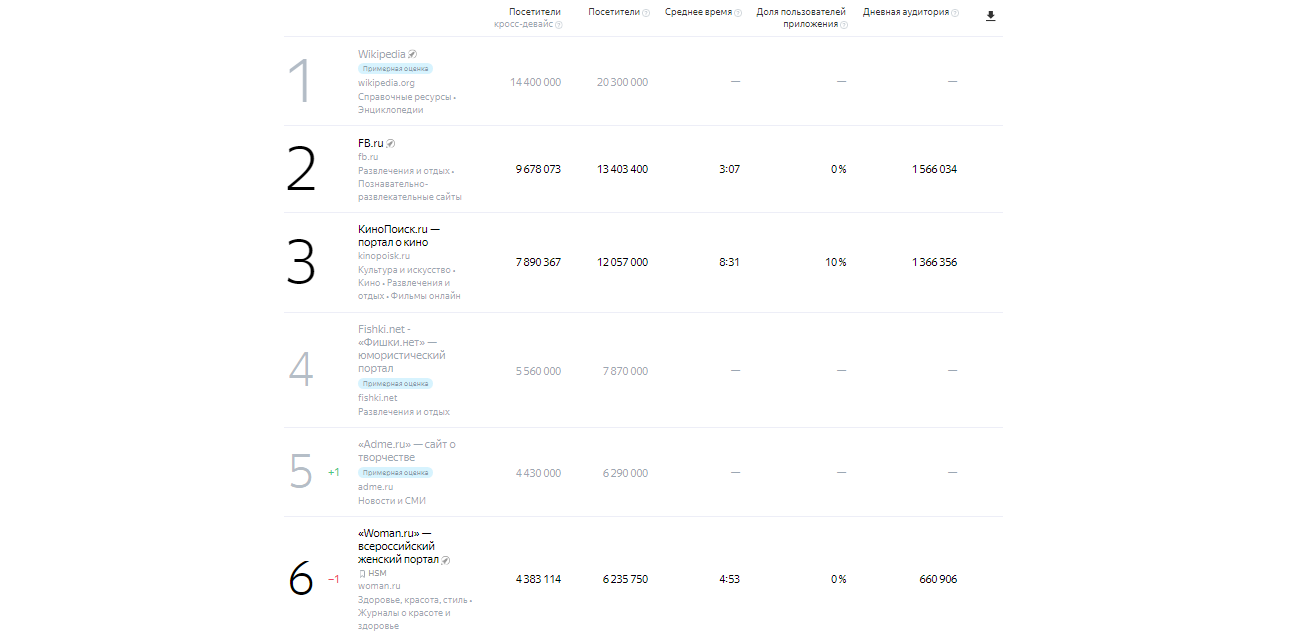Open Здоровье, красота, стиль category under Woman.ru
This screenshot has height=637, width=1310.
tap(412, 600)
